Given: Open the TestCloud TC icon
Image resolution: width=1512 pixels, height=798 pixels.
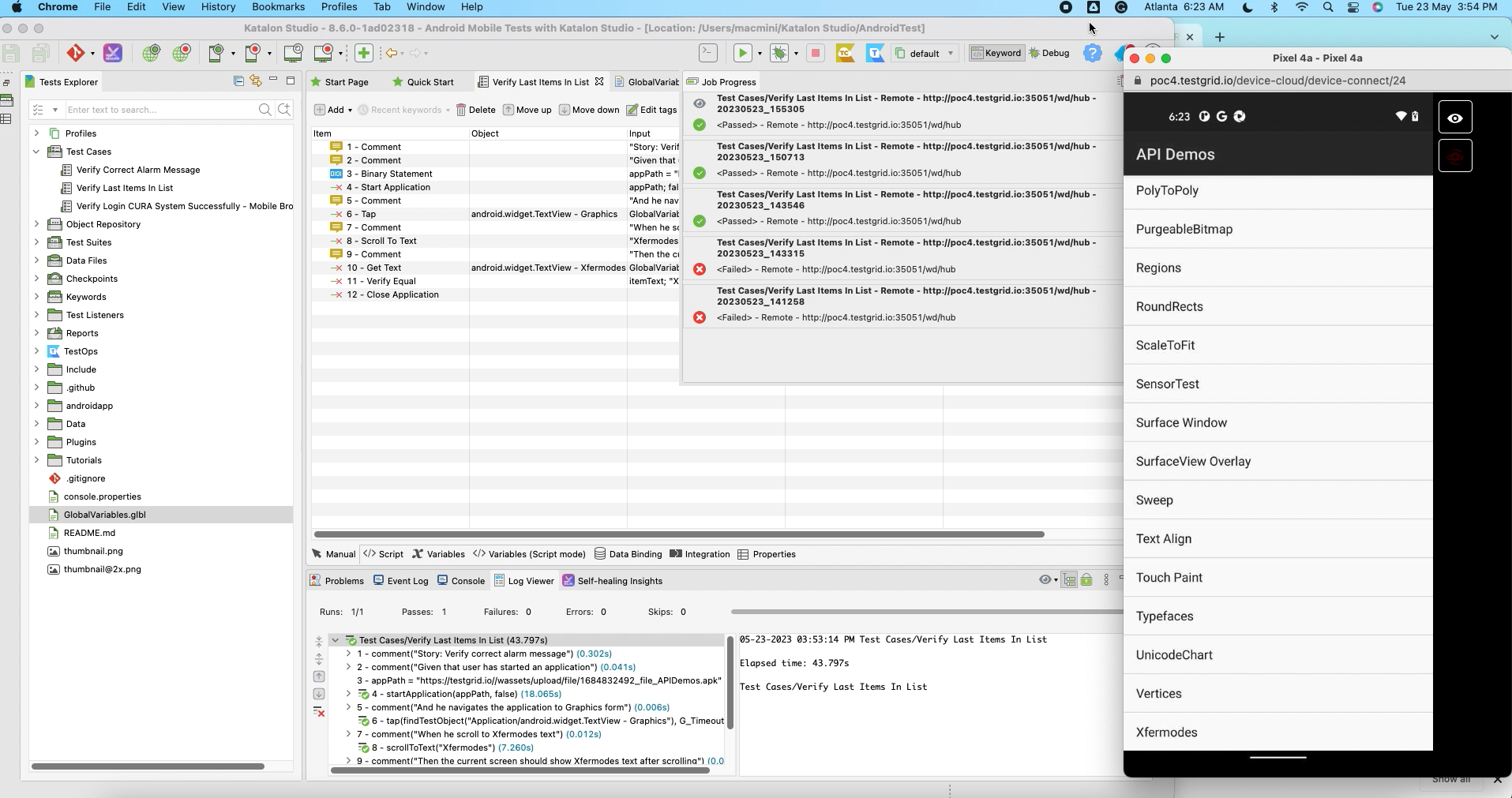Looking at the screenshot, I should tap(845, 53).
